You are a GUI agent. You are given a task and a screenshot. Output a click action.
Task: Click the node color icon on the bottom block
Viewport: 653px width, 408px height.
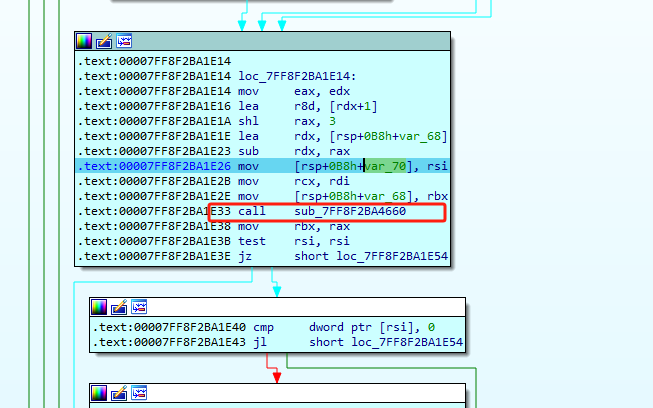click(x=99, y=394)
